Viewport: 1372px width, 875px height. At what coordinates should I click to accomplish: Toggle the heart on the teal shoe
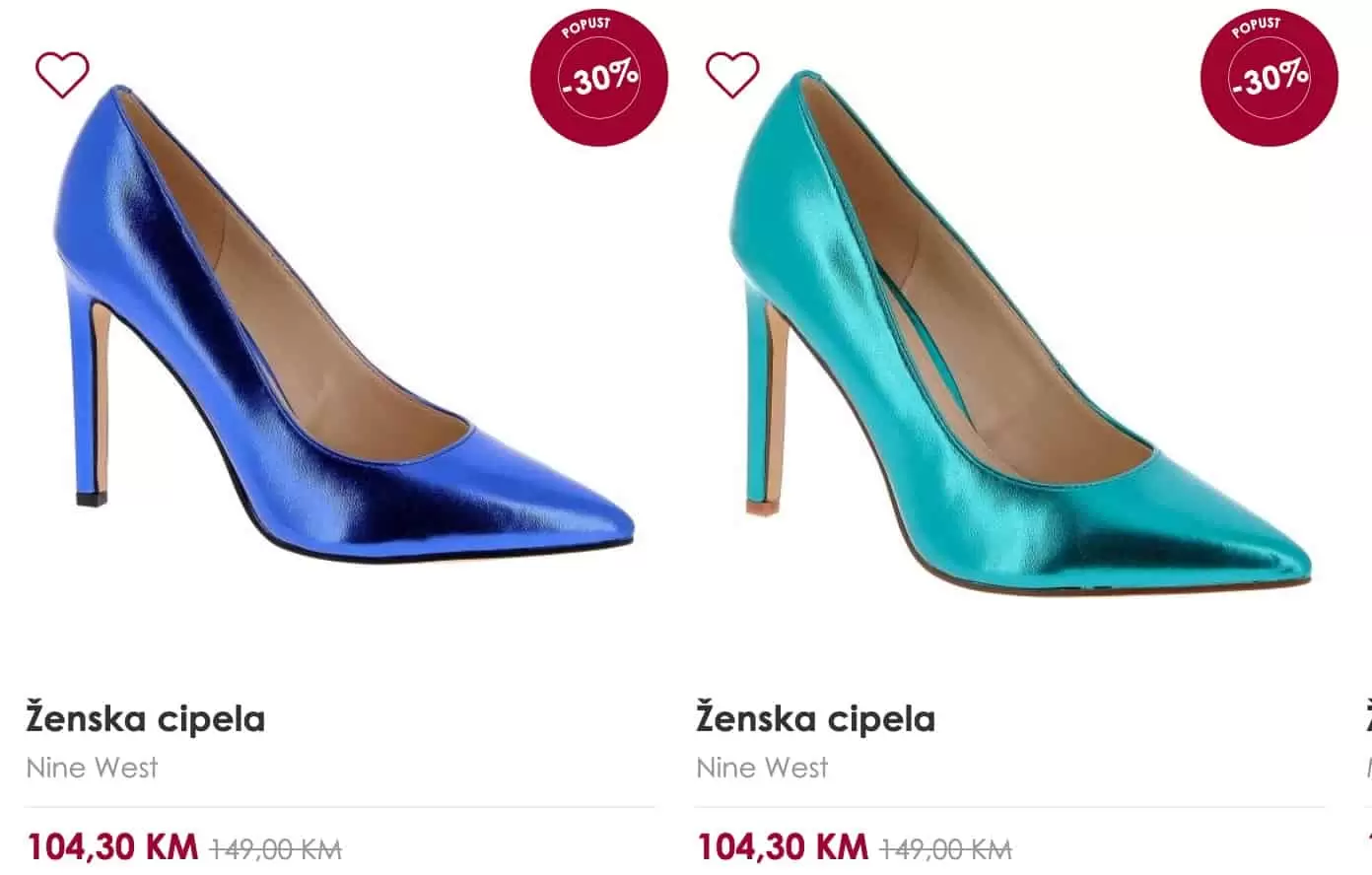732,75
